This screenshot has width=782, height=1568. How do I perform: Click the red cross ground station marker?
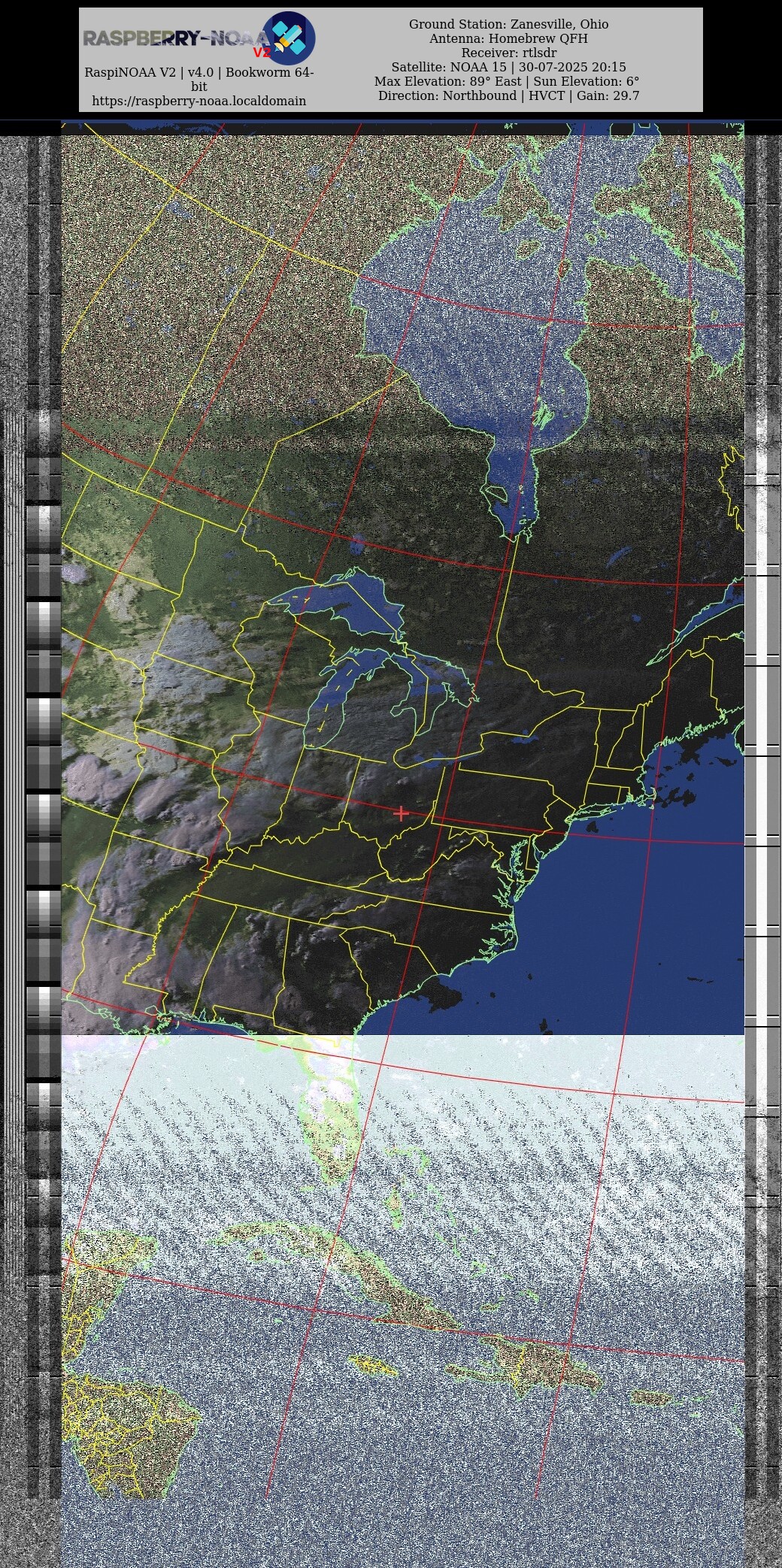tap(401, 813)
